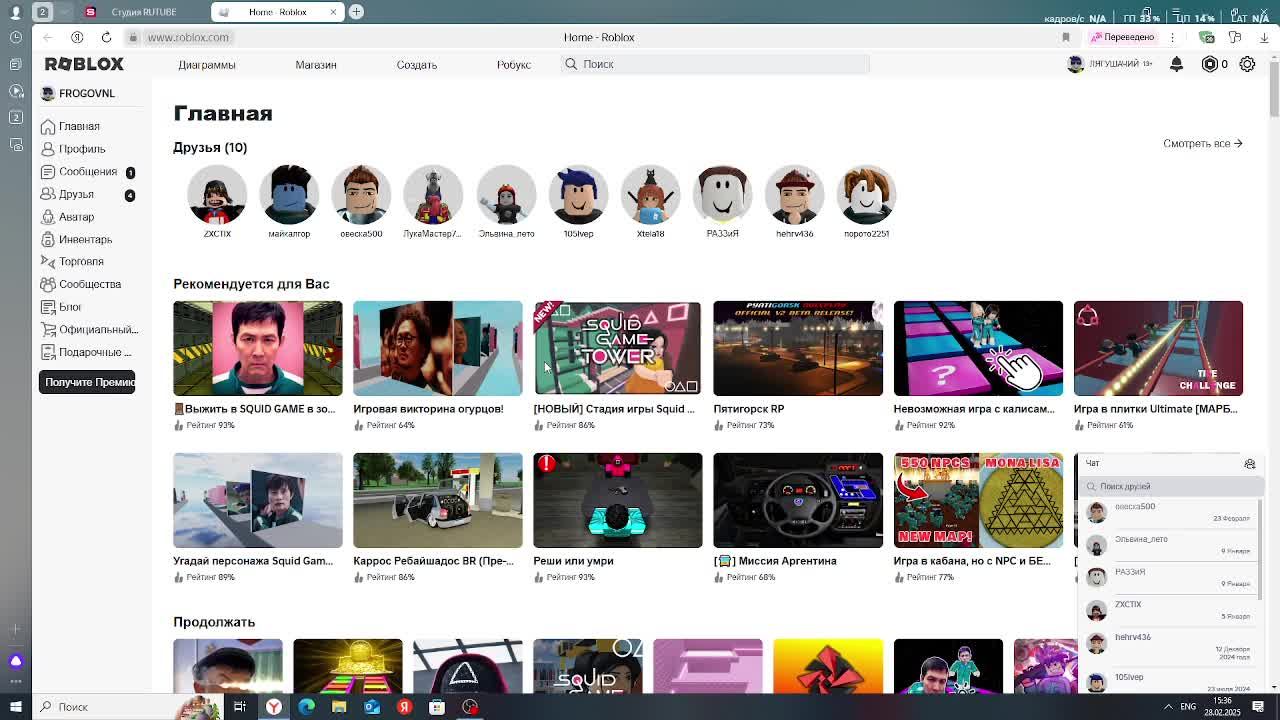Click the bookmark icon in address bar

tap(1066, 37)
